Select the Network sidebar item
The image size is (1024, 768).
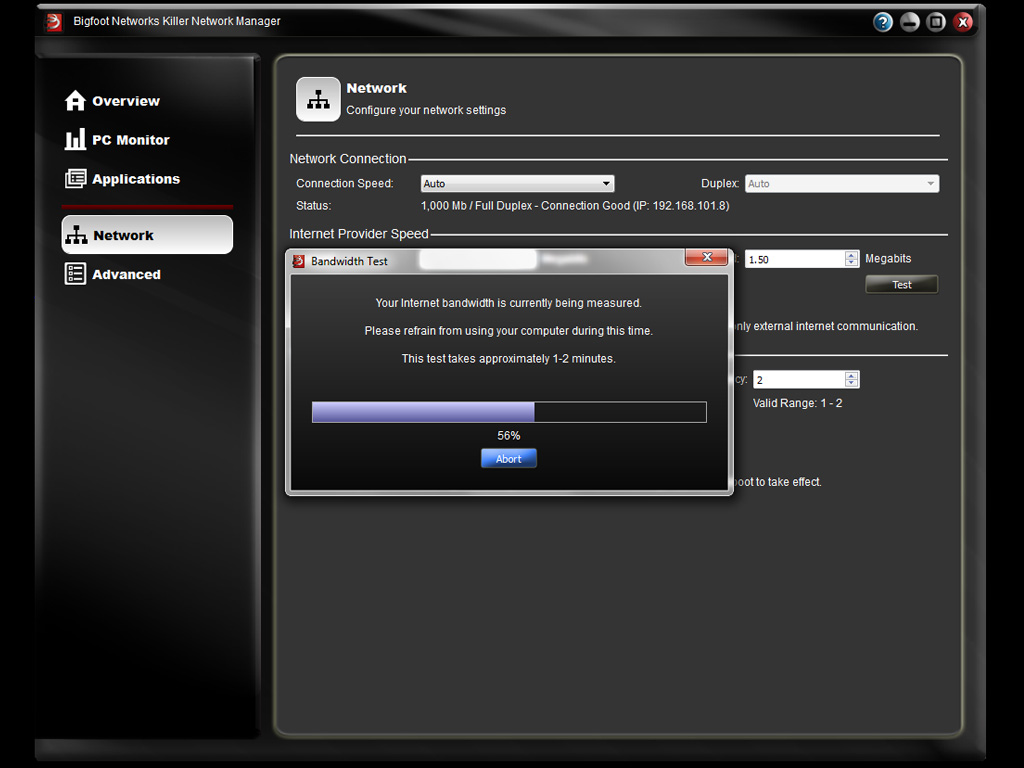pos(147,235)
